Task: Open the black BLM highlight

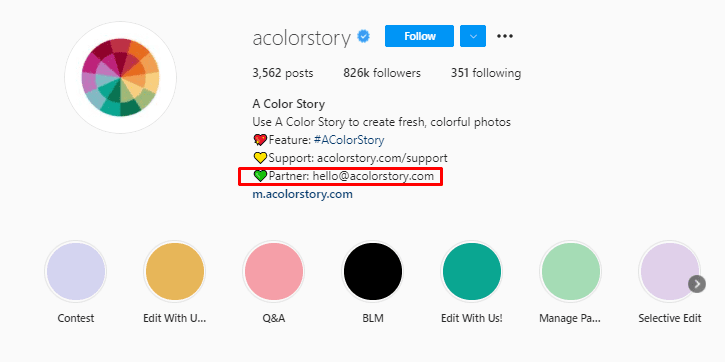Action: (373, 271)
